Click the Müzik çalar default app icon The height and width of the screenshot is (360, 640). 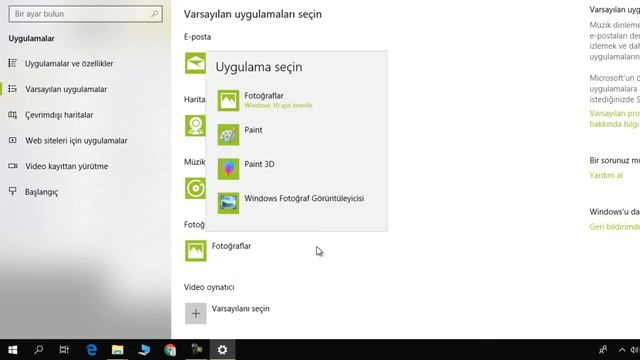pos(195,188)
